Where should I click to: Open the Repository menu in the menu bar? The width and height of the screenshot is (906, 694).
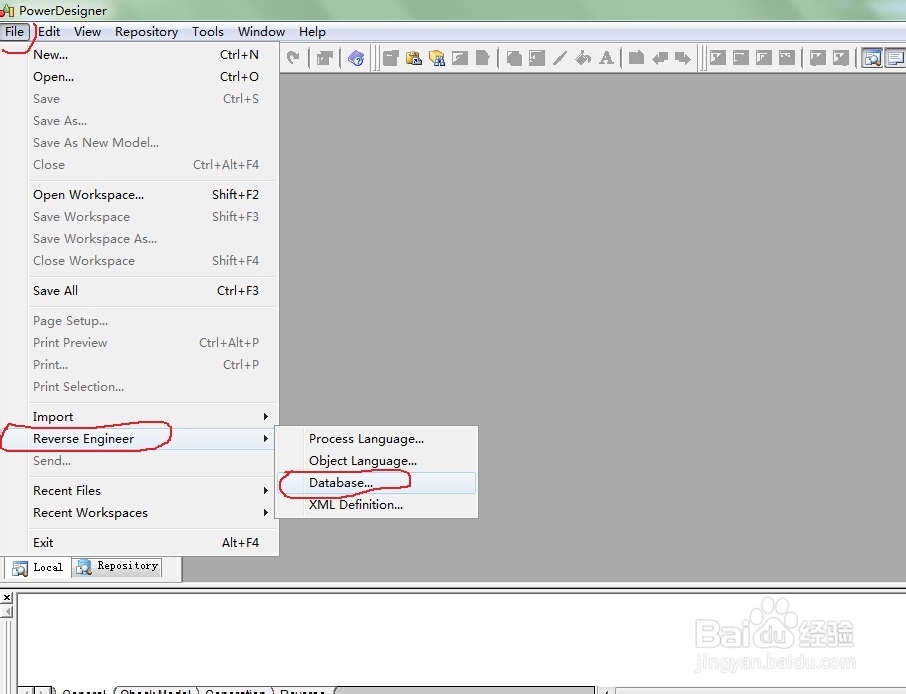(x=146, y=32)
